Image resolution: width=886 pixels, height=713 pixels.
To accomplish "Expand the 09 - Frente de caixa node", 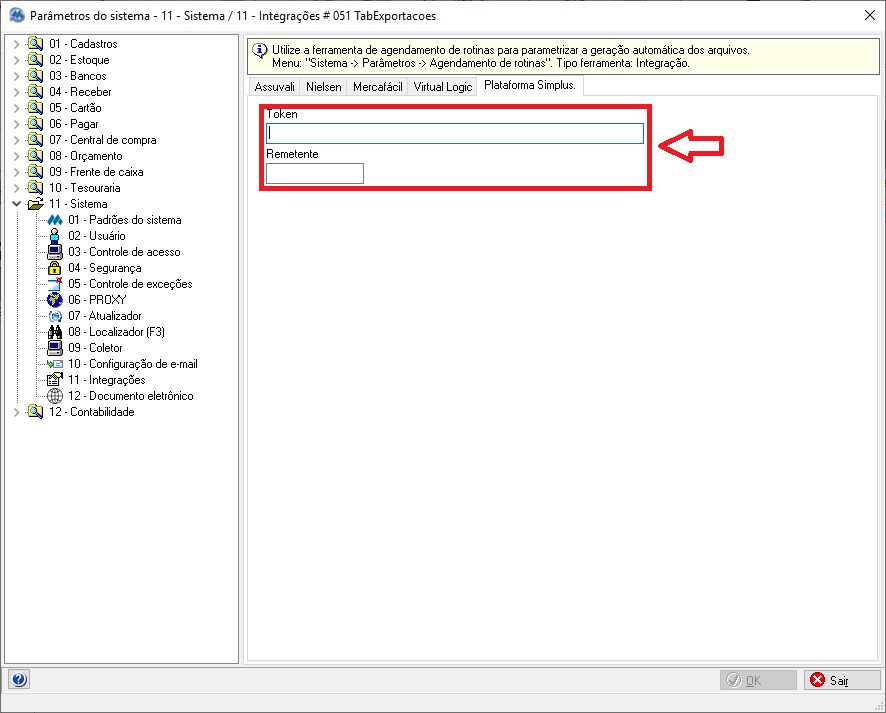I will 16,172.
